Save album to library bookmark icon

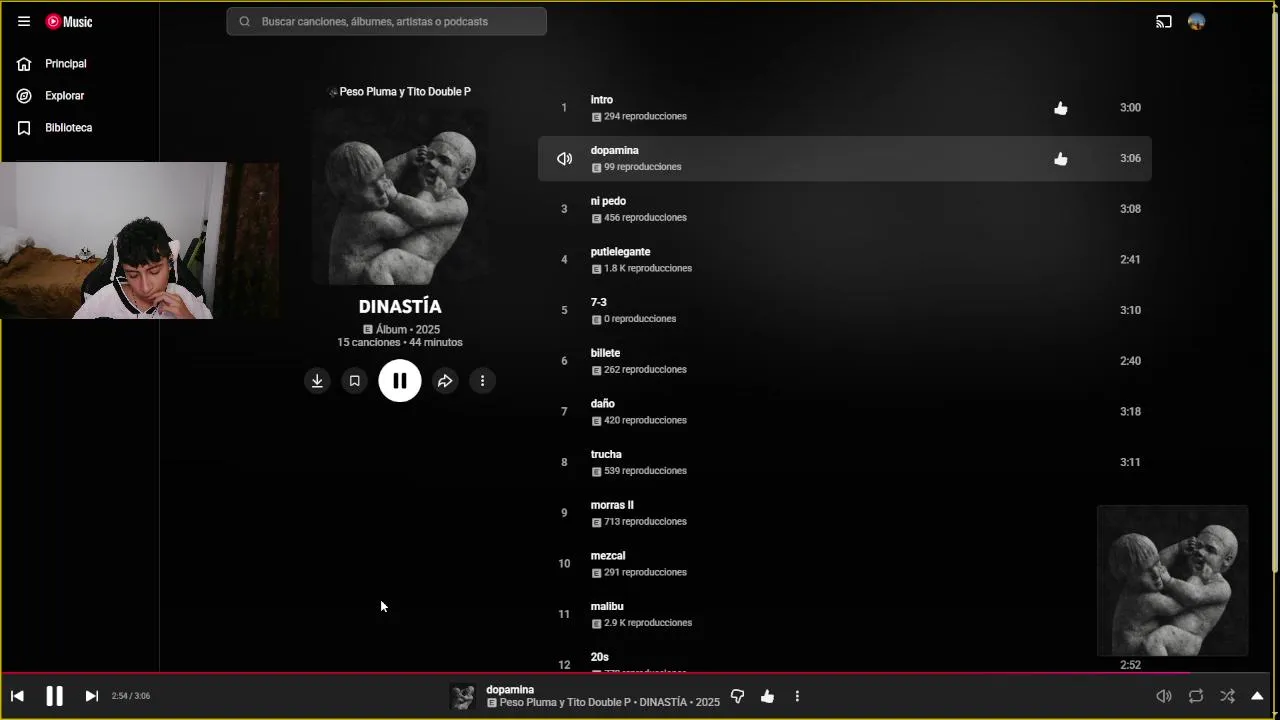(354, 381)
